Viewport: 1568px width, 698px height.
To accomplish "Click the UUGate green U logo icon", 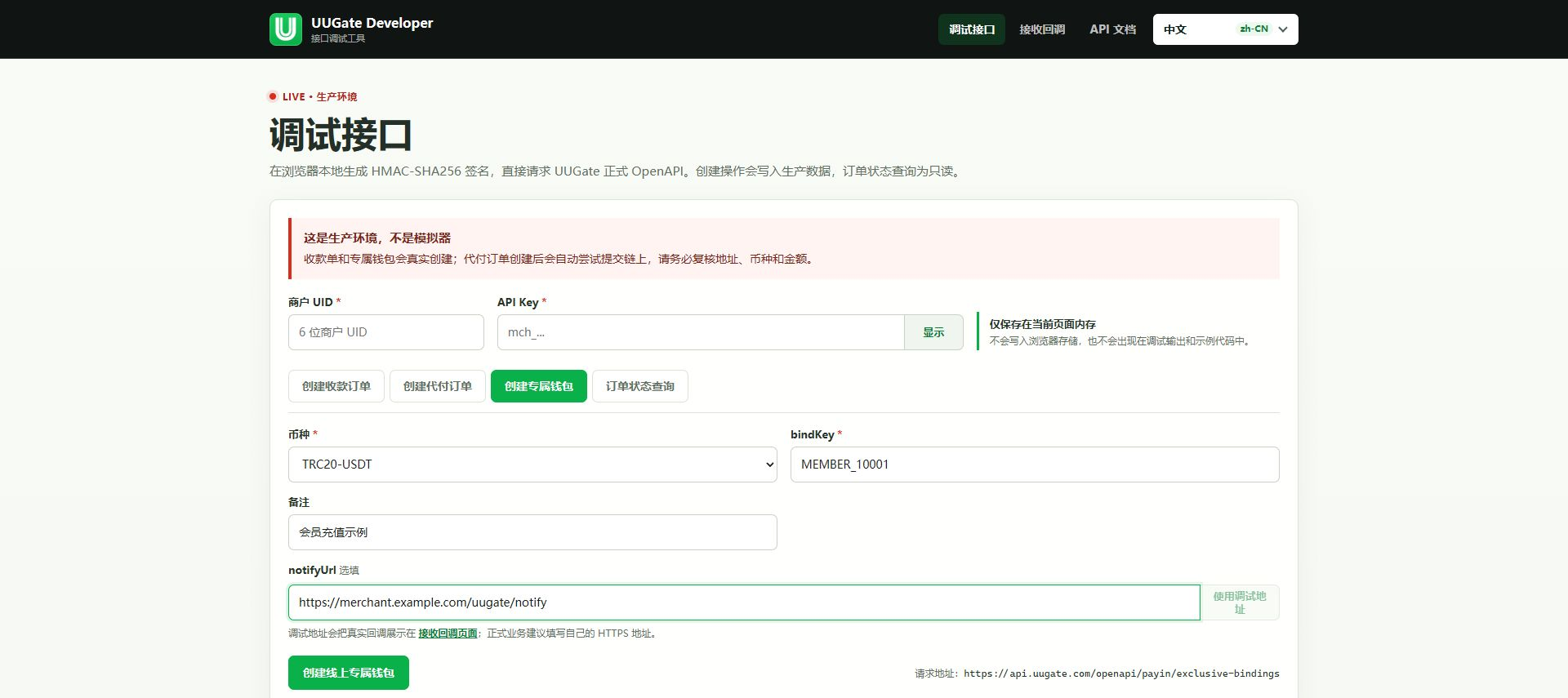I will tap(286, 29).
